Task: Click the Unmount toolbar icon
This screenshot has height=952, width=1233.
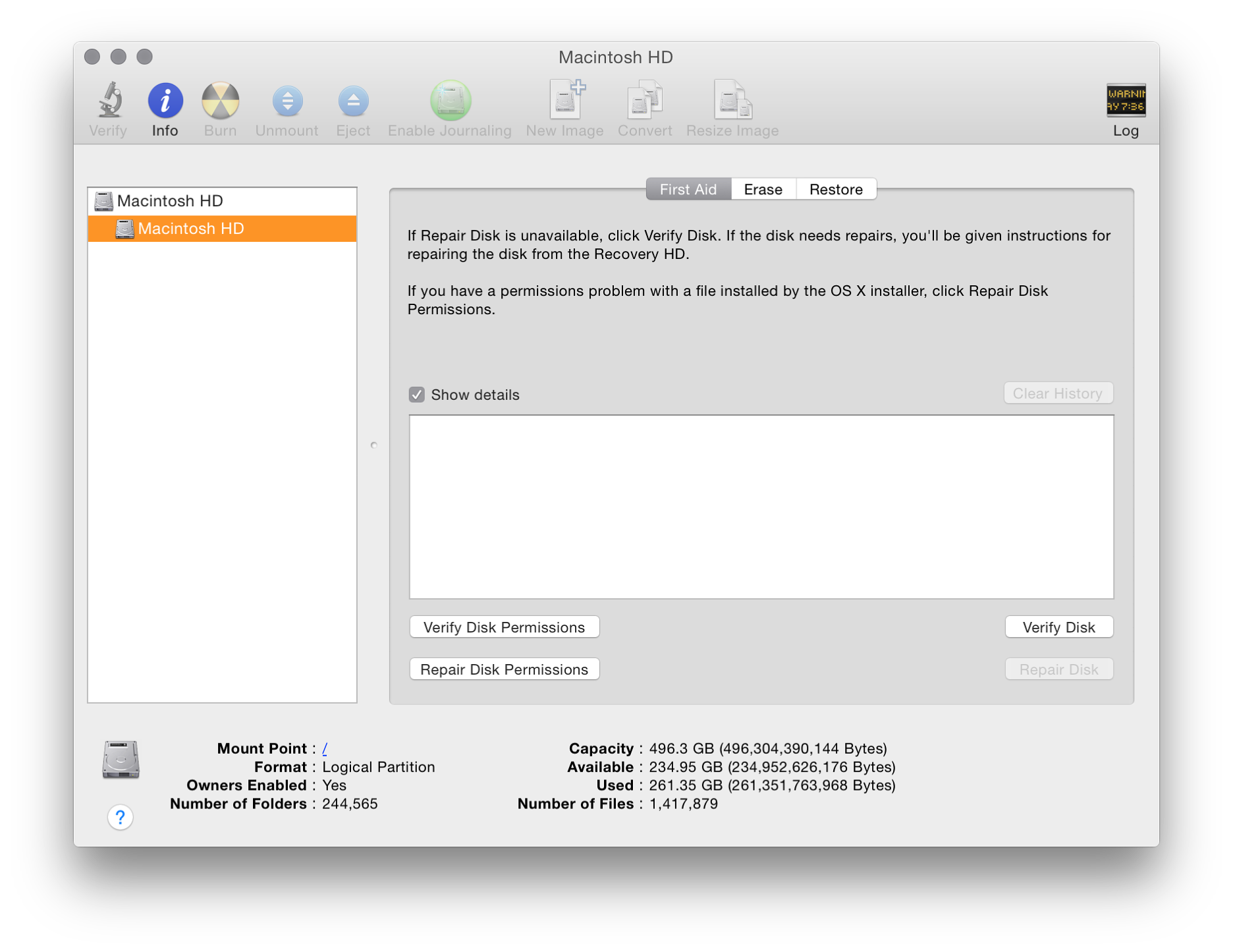Action: (x=287, y=101)
